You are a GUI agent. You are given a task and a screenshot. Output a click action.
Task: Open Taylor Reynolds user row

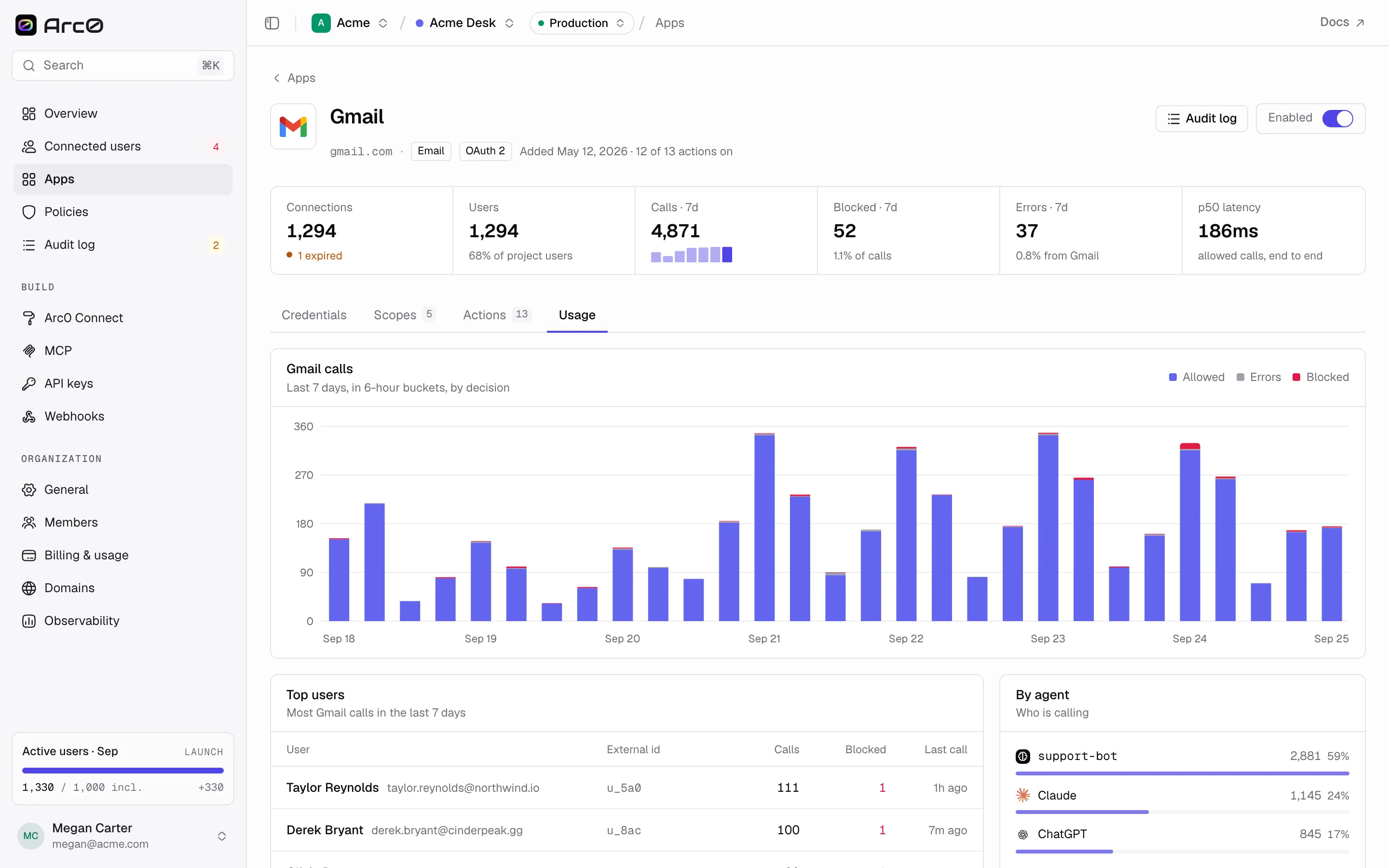pyautogui.click(x=626, y=787)
